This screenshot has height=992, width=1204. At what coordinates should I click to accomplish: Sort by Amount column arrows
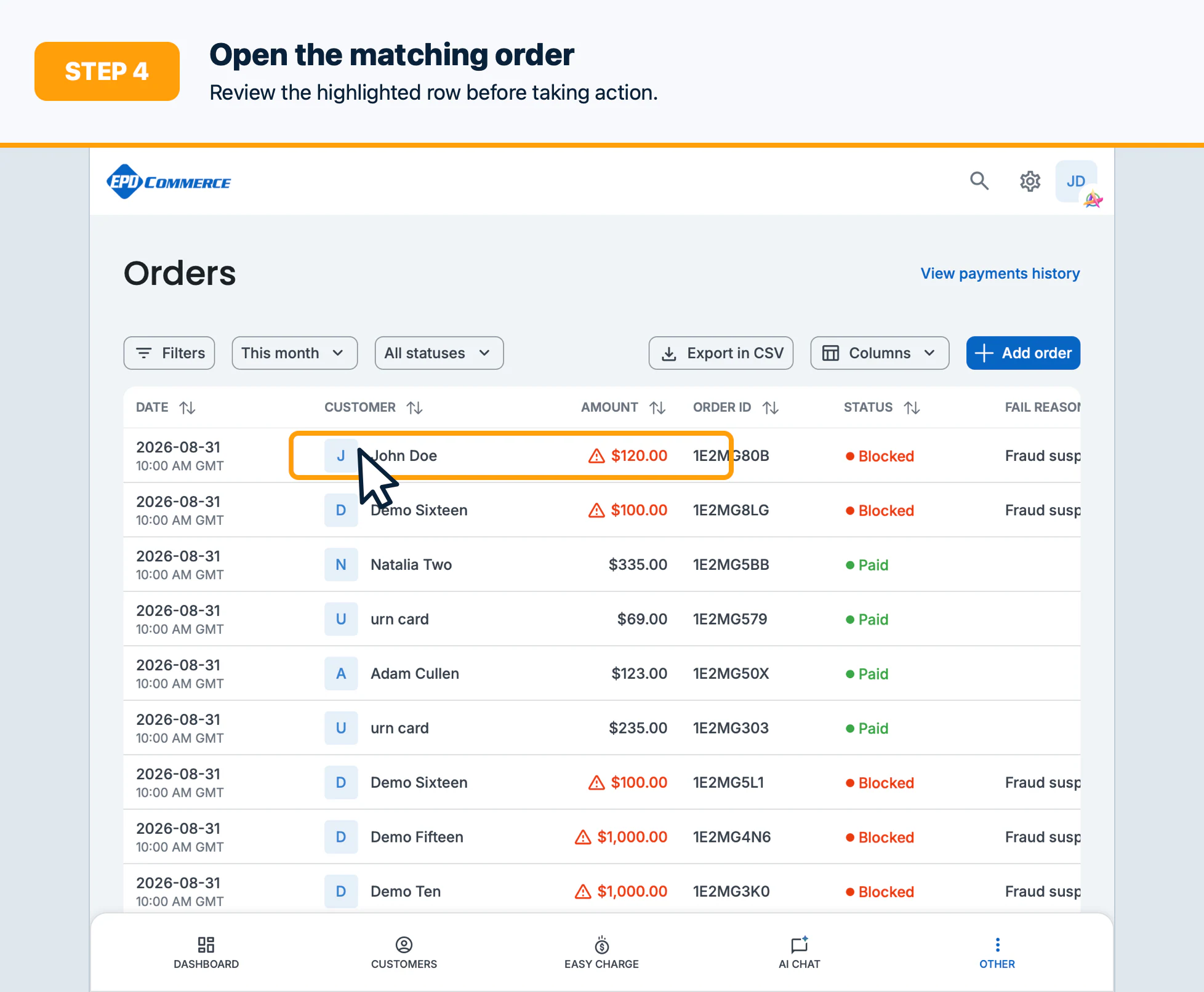tap(657, 407)
